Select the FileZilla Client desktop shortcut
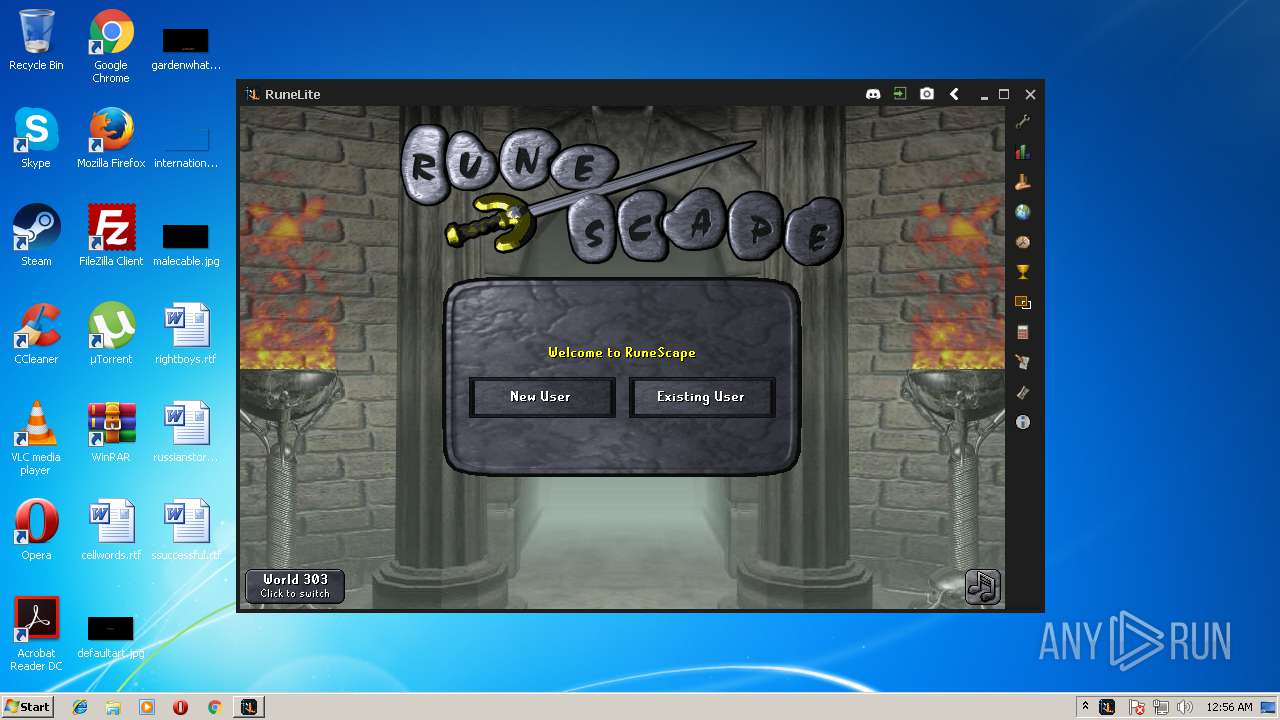The height and width of the screenshot is (720, 1280). point(111,236)
